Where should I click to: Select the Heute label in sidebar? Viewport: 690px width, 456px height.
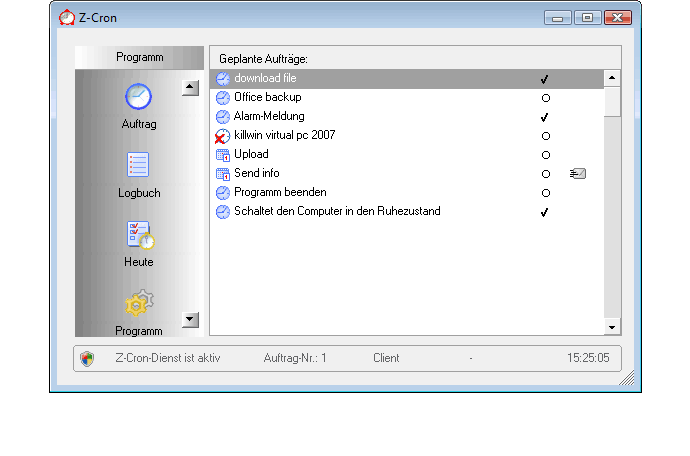(139, 262)
